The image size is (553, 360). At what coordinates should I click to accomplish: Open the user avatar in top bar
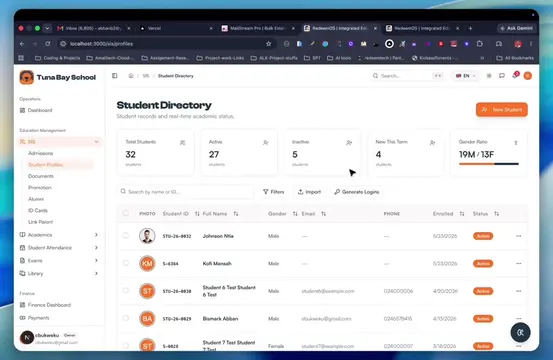528,76
